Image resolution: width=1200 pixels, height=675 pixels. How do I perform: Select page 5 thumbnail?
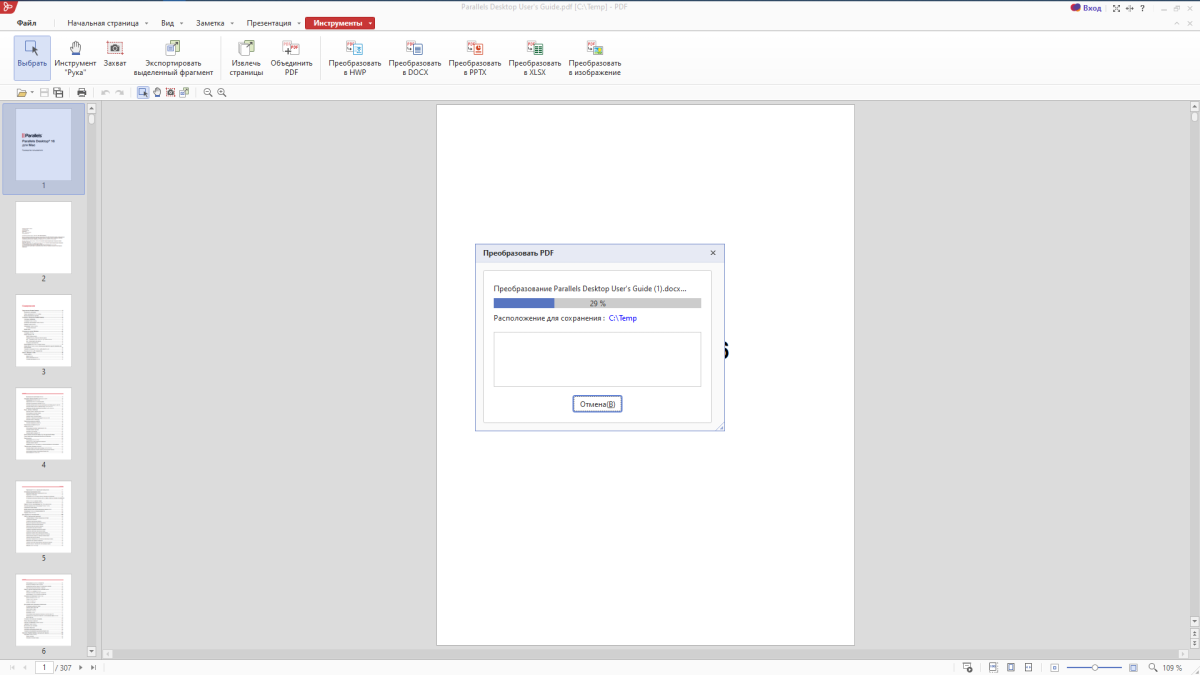(43, 517)
